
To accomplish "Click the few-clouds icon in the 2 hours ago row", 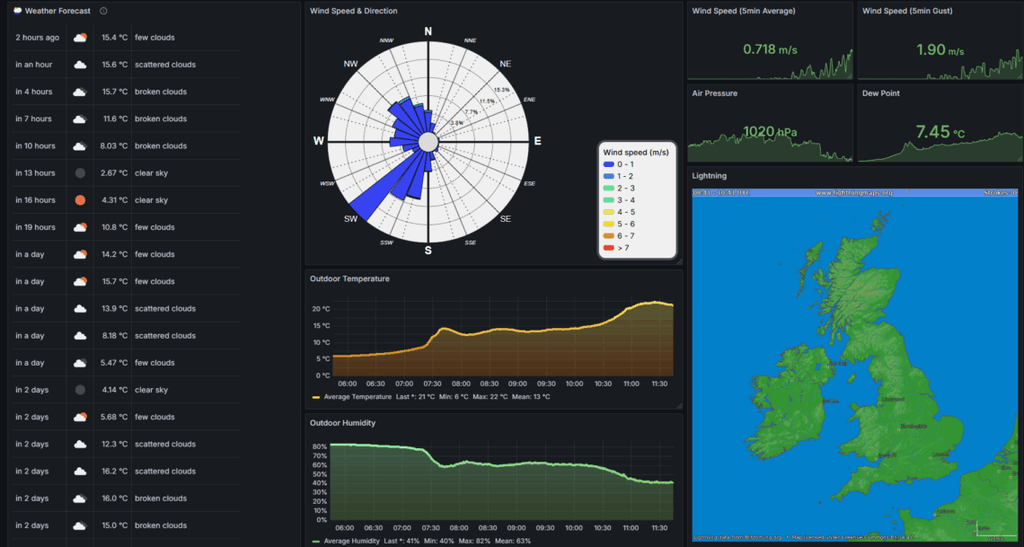I will click(x=80, y=38).
